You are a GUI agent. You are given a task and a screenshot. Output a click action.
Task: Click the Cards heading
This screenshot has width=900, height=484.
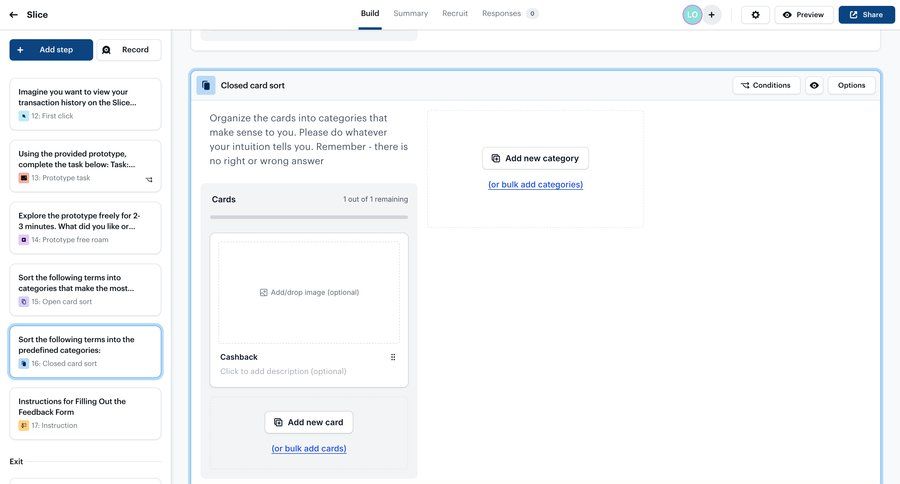224,199
